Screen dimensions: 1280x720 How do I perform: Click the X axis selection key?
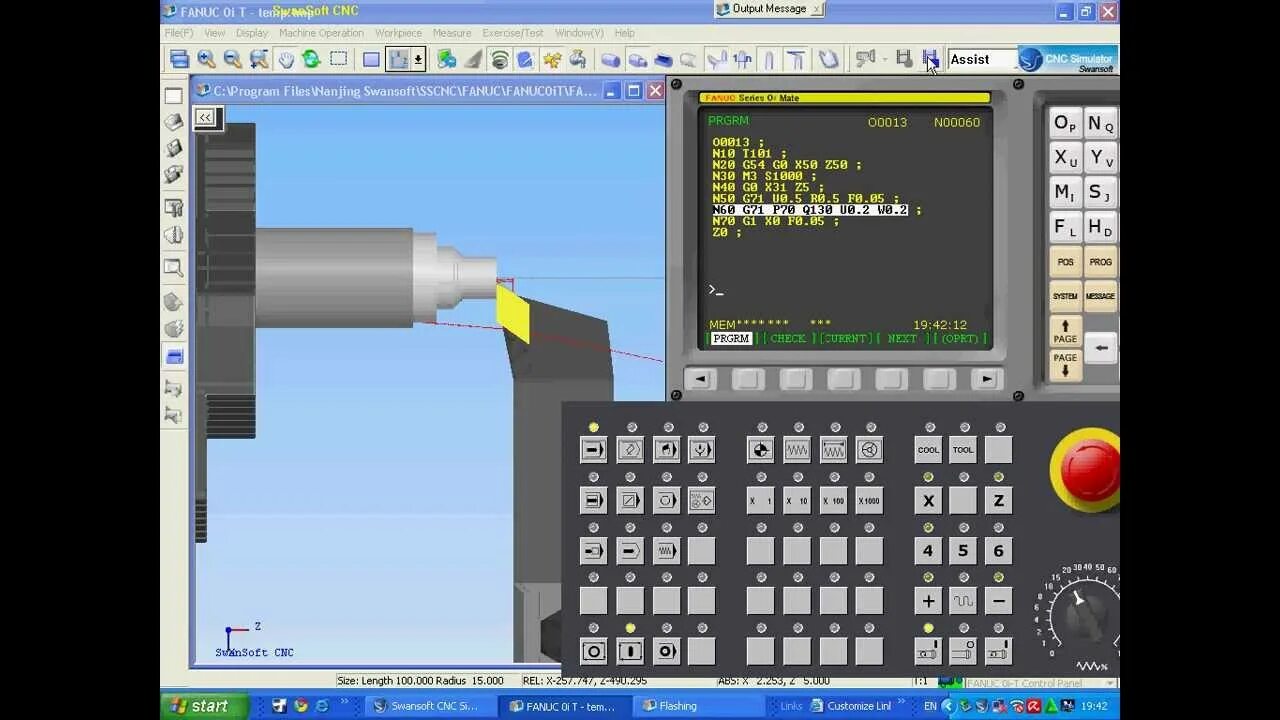[x=928, y=500]
